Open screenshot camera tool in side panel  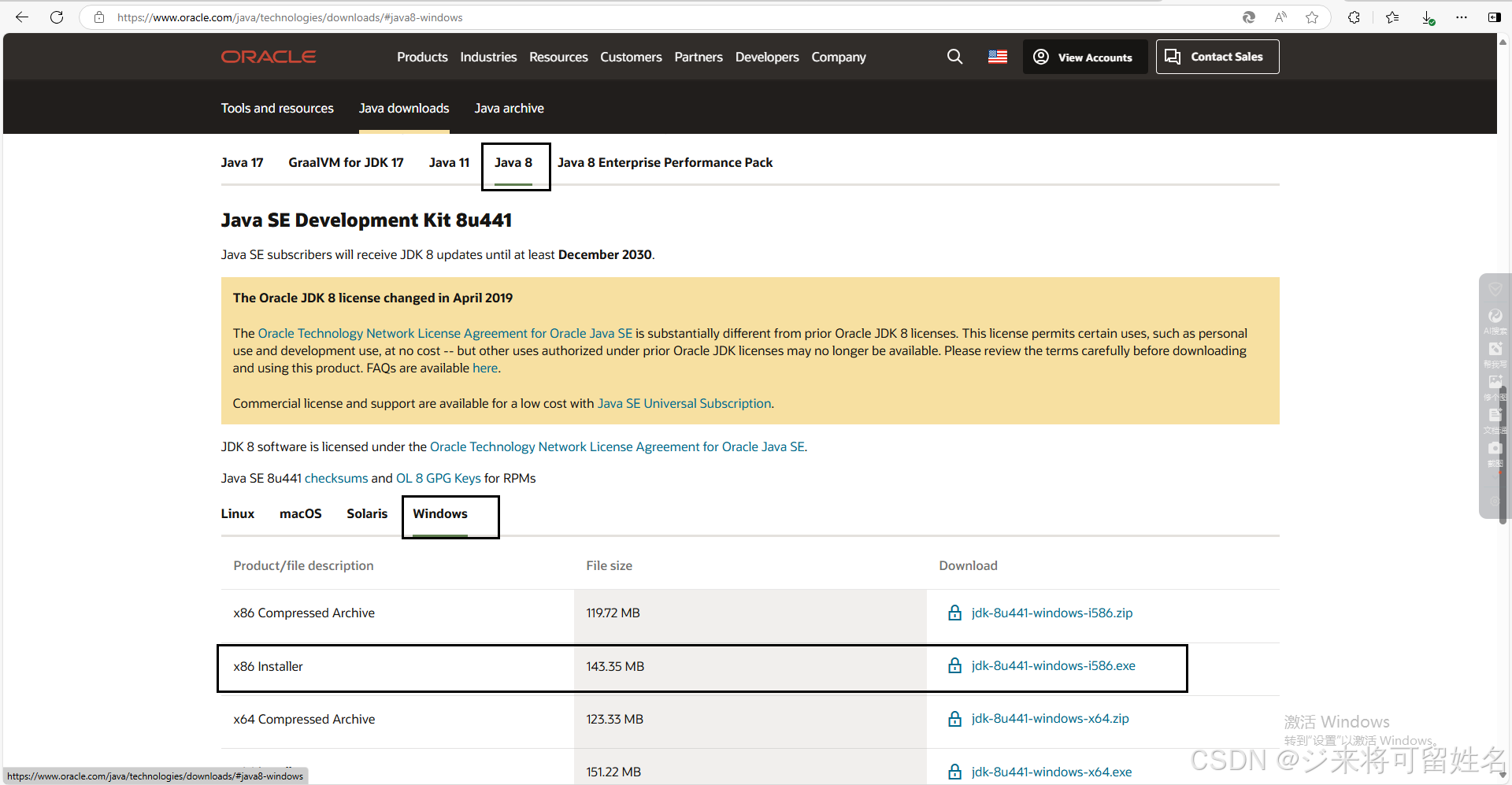point(1495,453)
